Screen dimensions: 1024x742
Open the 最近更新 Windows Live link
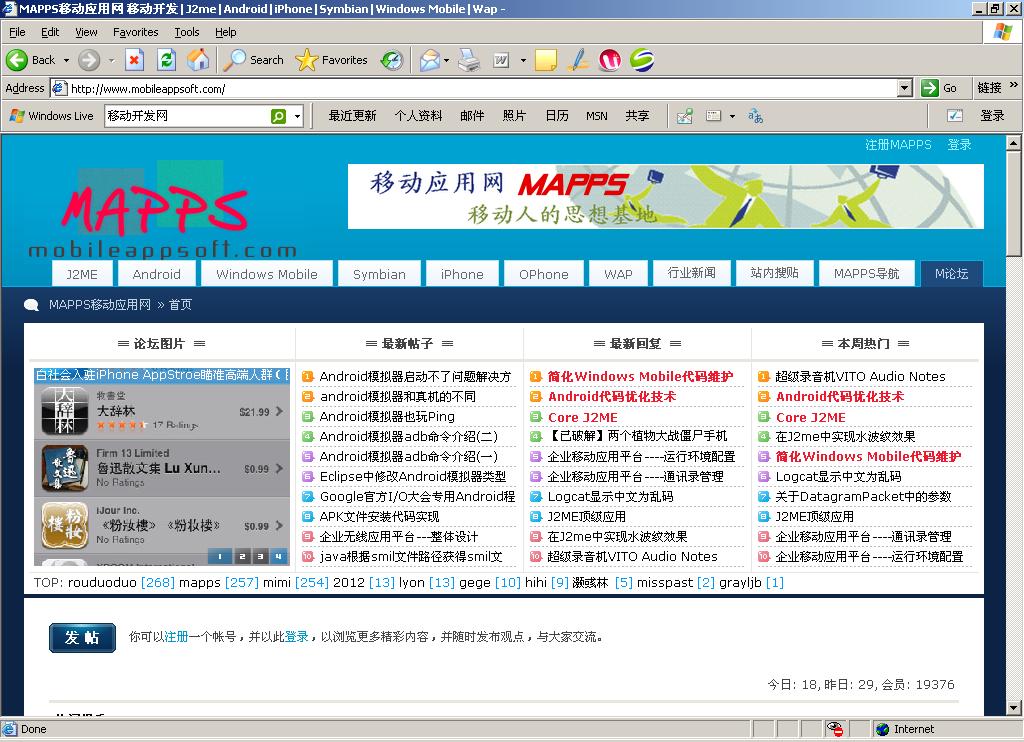point(353,116)
